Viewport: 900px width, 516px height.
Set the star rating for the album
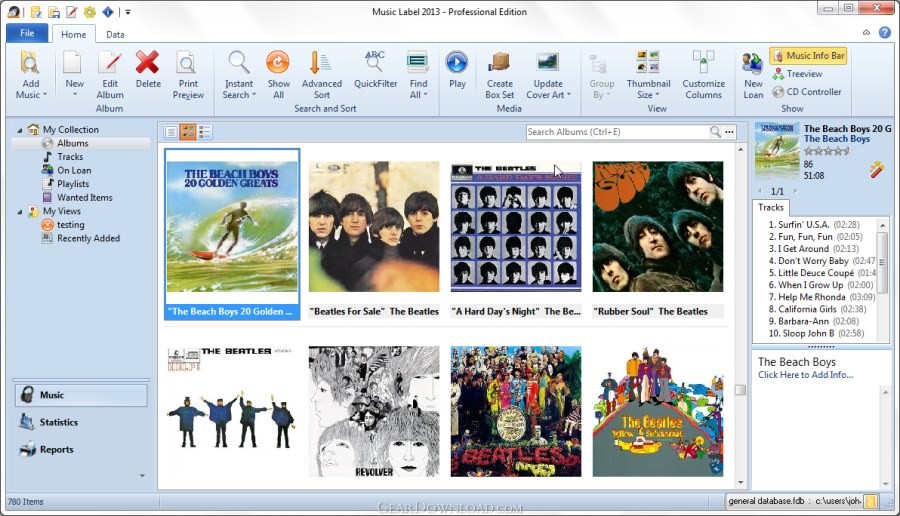click(827, 152)
